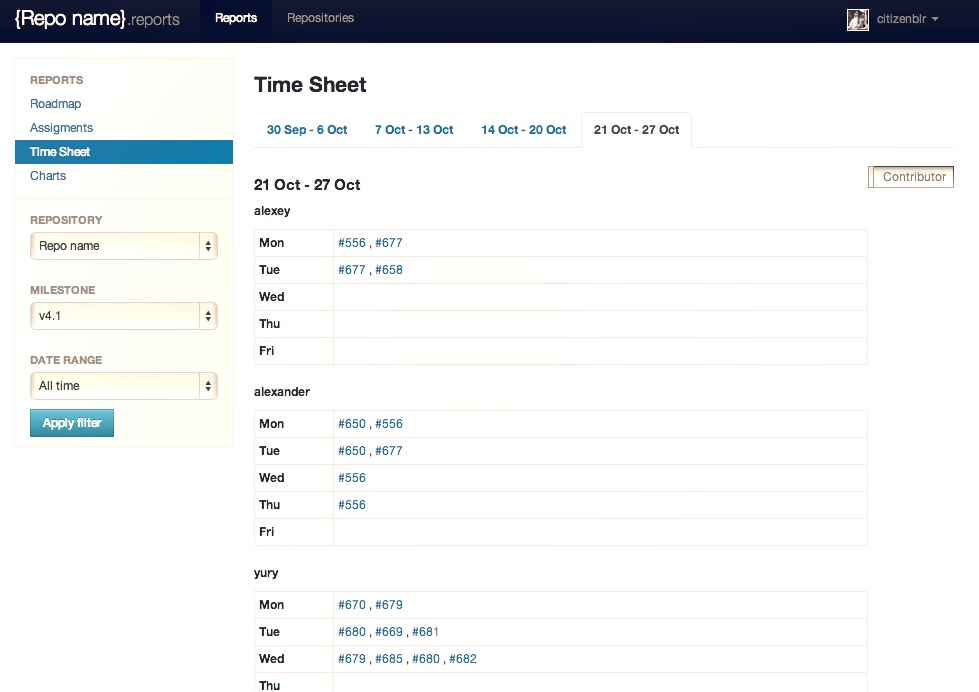979x692 pixels.
Task: Click the citizenblr user avatar icon
Action: click(857, 19)
